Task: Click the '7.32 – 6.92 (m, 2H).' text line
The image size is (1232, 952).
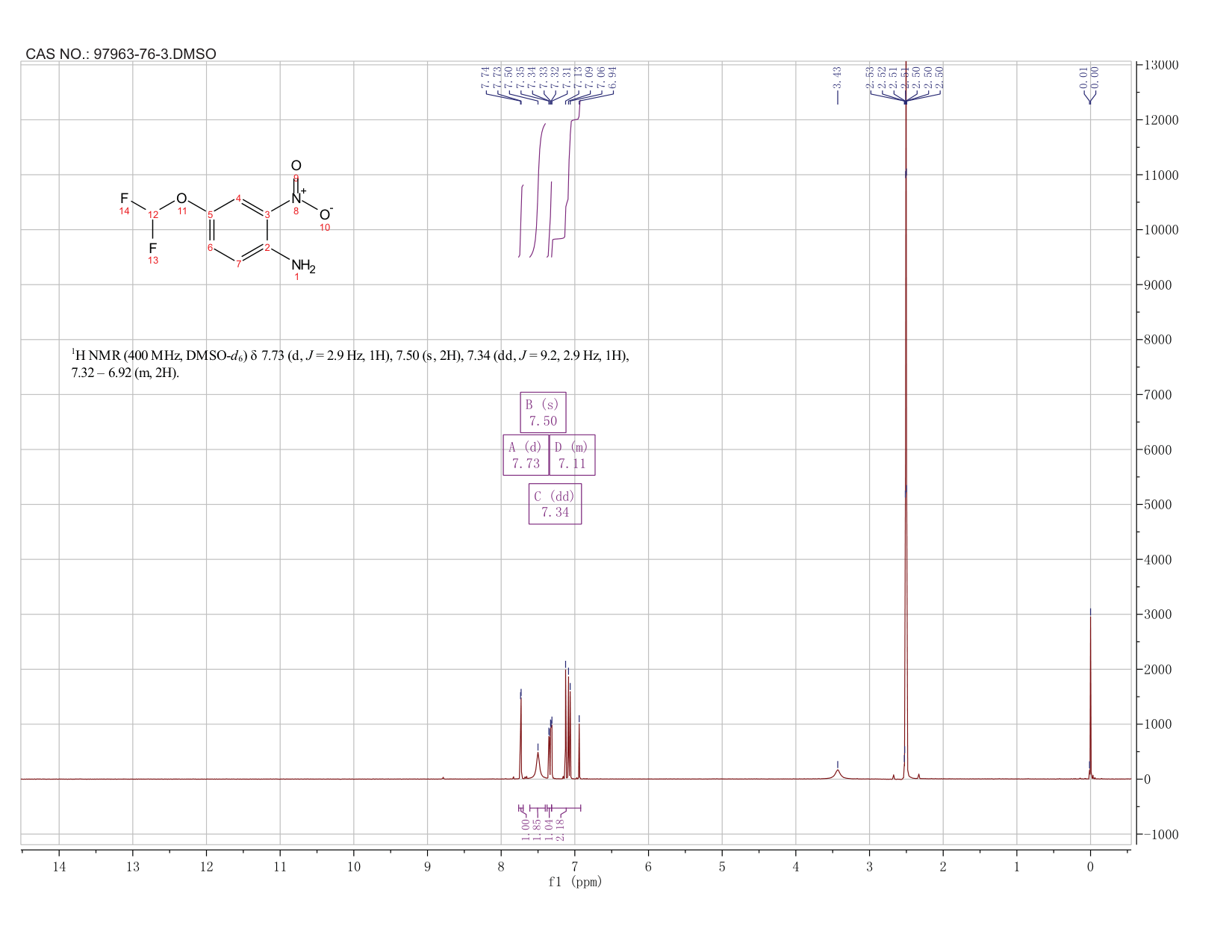Action: (x=125, y=373)
